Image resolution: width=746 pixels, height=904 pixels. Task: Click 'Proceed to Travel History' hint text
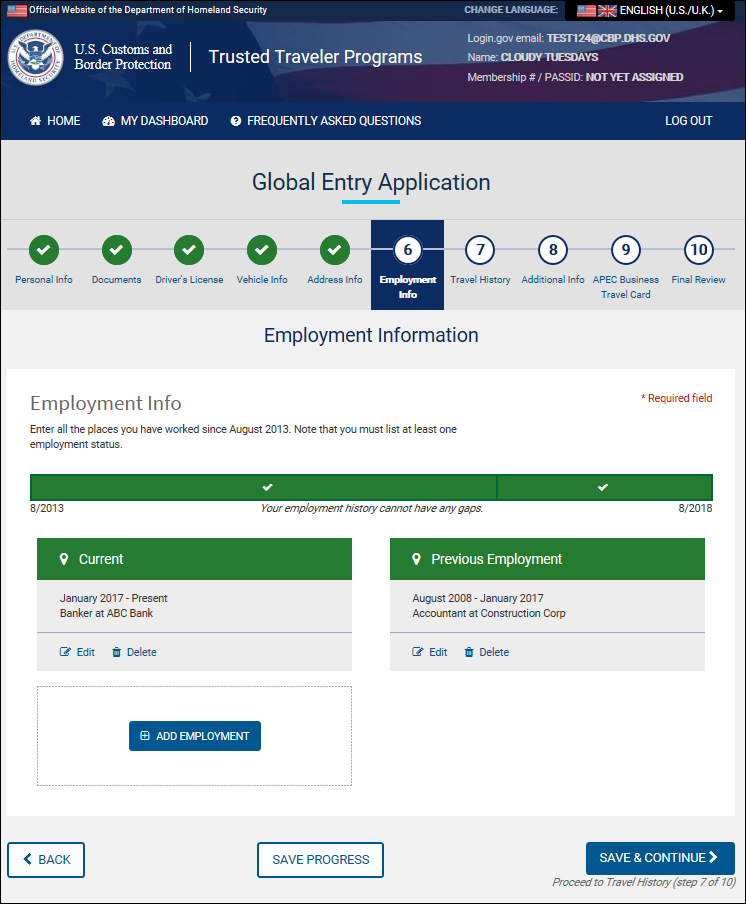pos(644,882)
